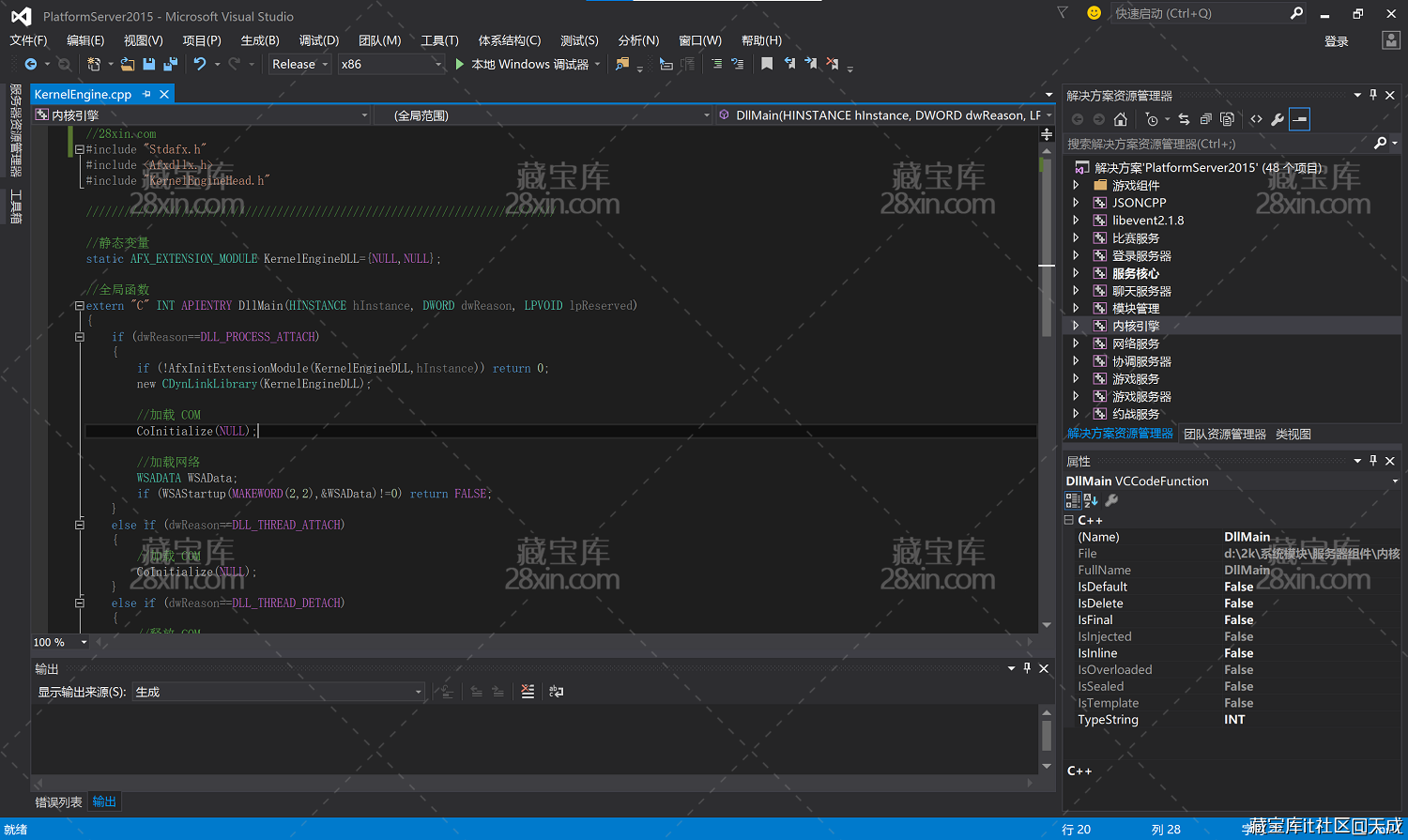This screenshot has height=840, width=1408.
Task: Click the Comment Out Selected Lines icon
Action: pyautogui.click(x=716, y=64)
